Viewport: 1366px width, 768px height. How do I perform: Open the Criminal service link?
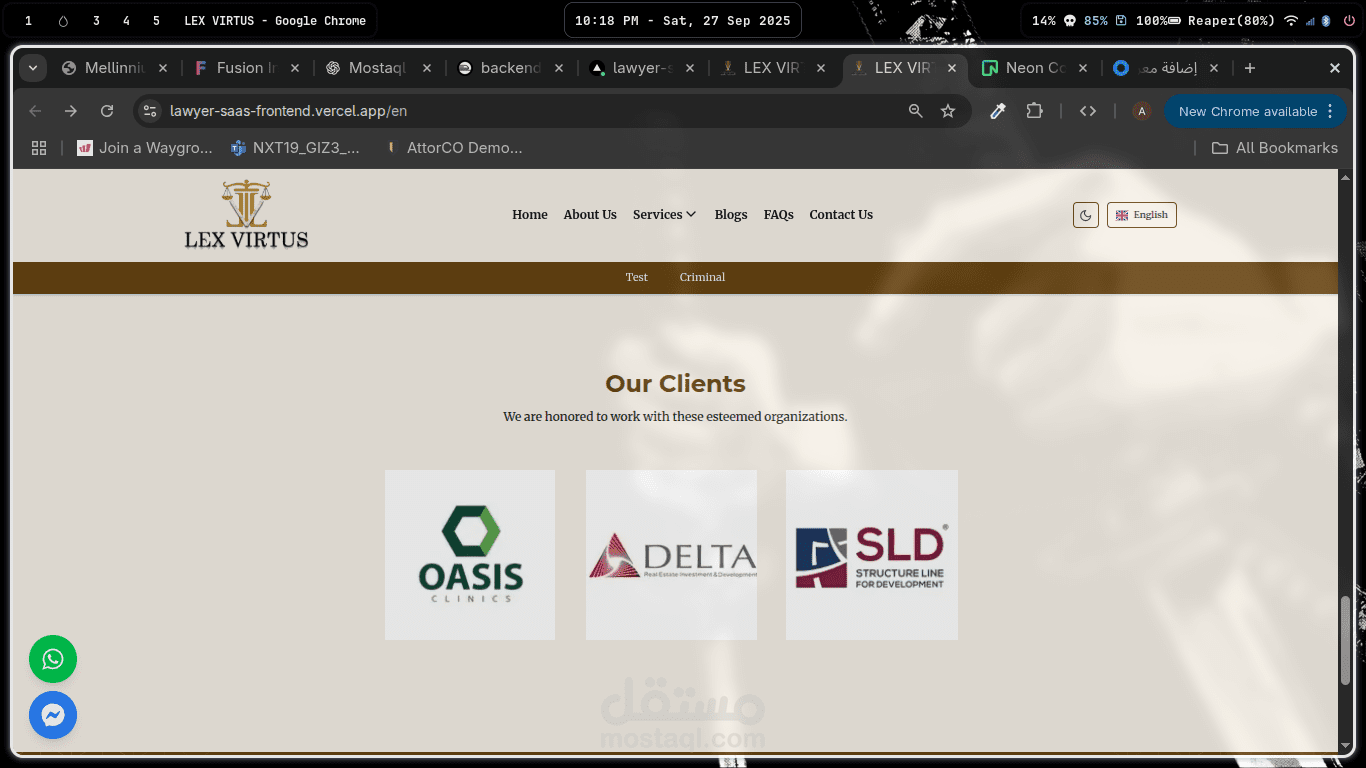pos(702,277)
